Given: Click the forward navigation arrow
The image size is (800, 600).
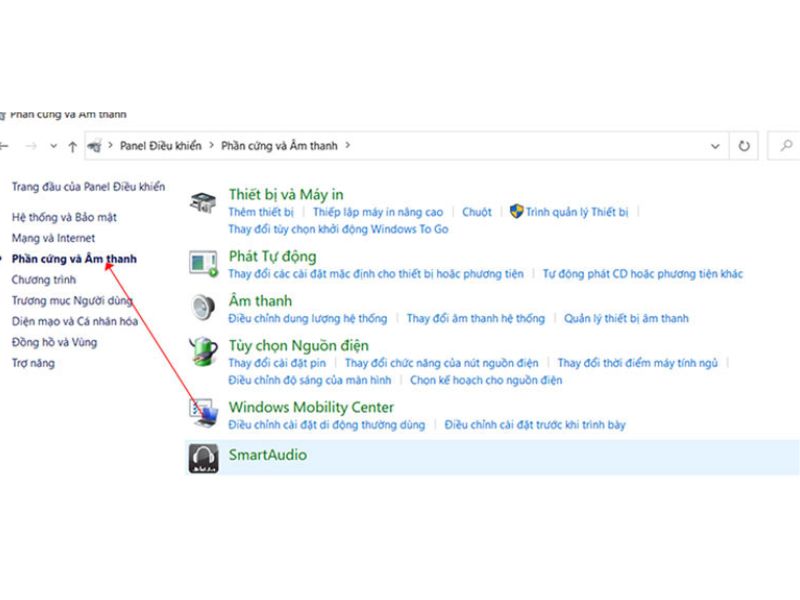Looking at the screenshot, I should click(x=31, y=146).
